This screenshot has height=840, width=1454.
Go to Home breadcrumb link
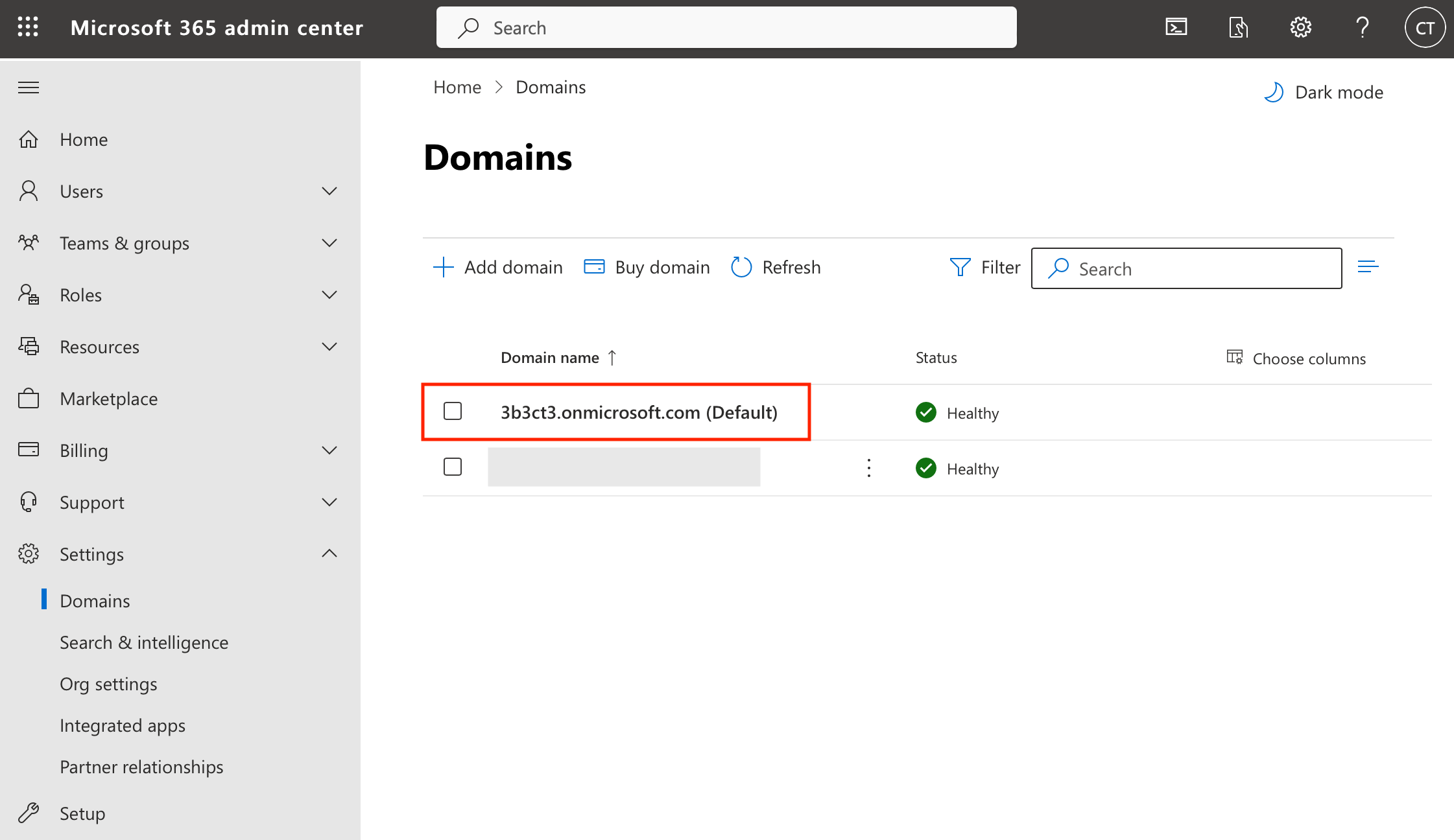pyautogui.click(x=457, y=87)
